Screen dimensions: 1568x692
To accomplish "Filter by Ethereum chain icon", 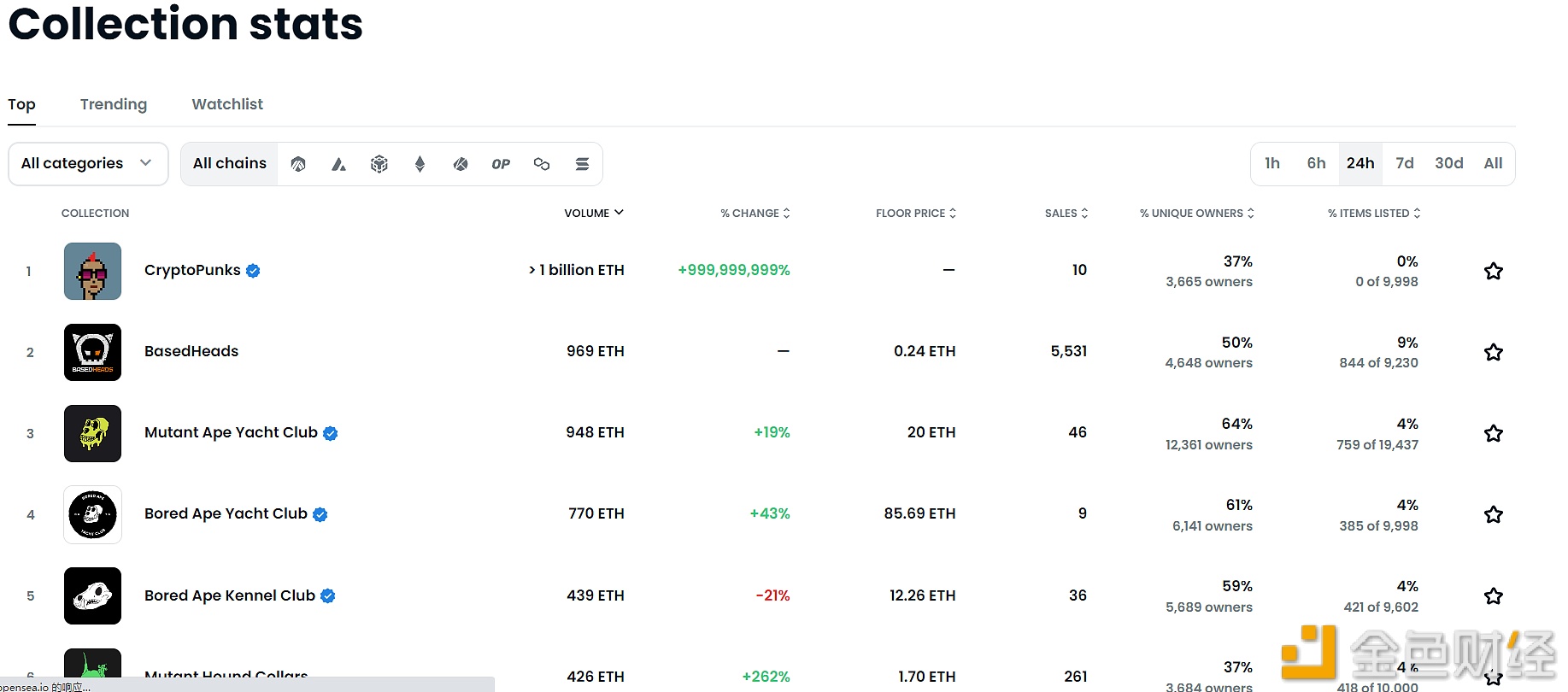I will click(420, 164).
